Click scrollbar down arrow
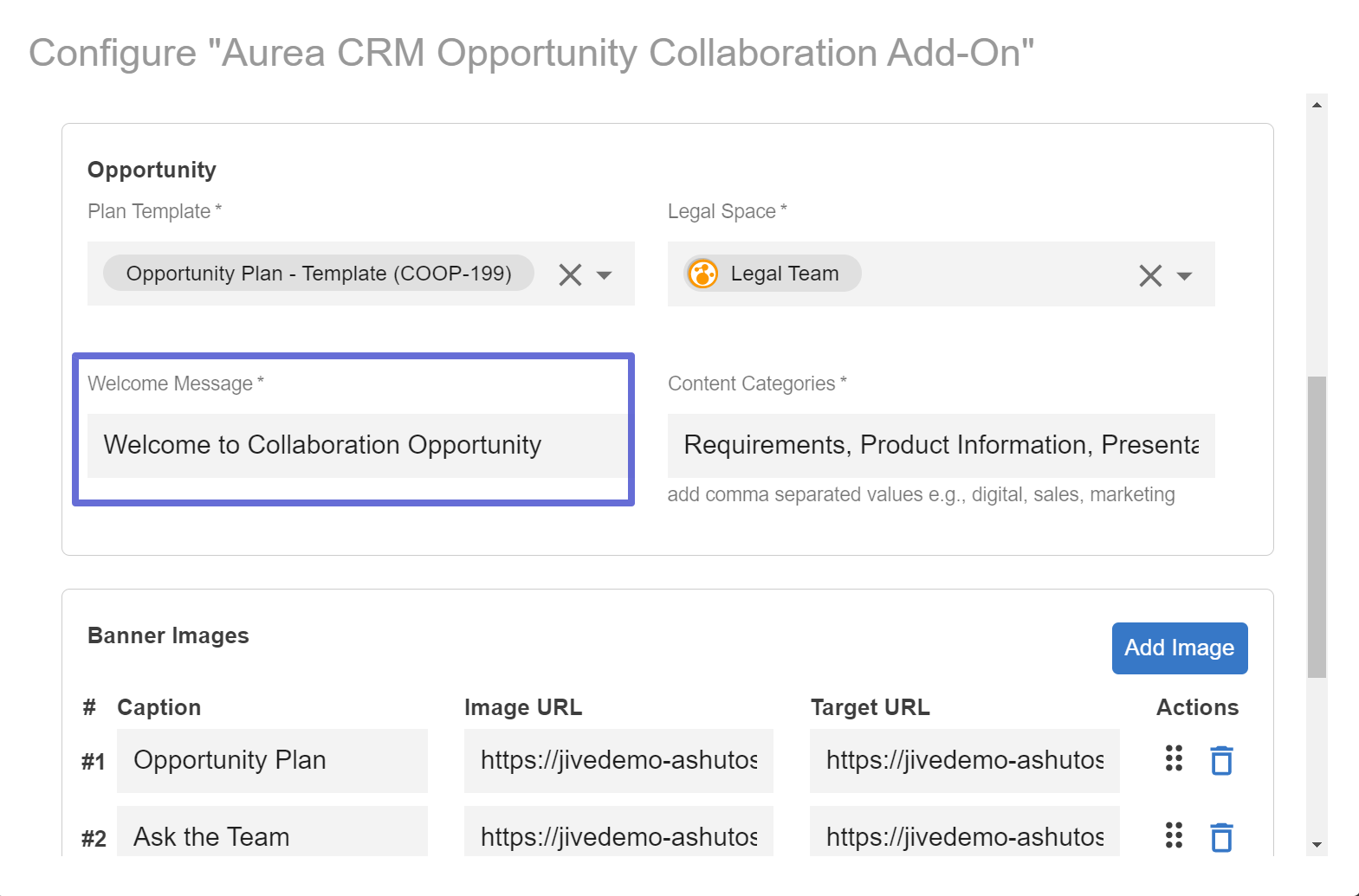This screenshot has width=1359, height=896. tap(1317, 845)
